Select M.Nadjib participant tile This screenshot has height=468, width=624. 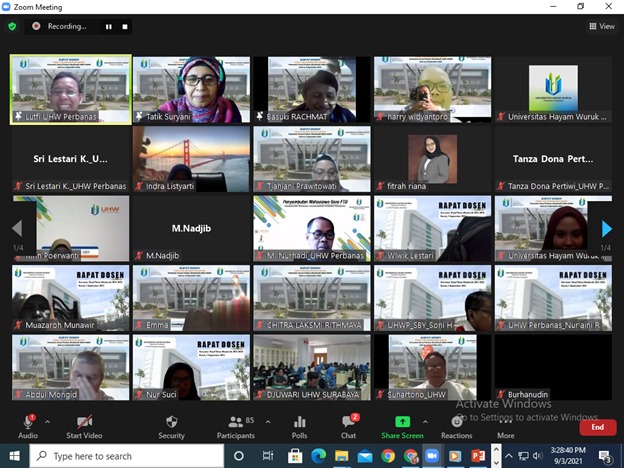[x=191, y=228]
